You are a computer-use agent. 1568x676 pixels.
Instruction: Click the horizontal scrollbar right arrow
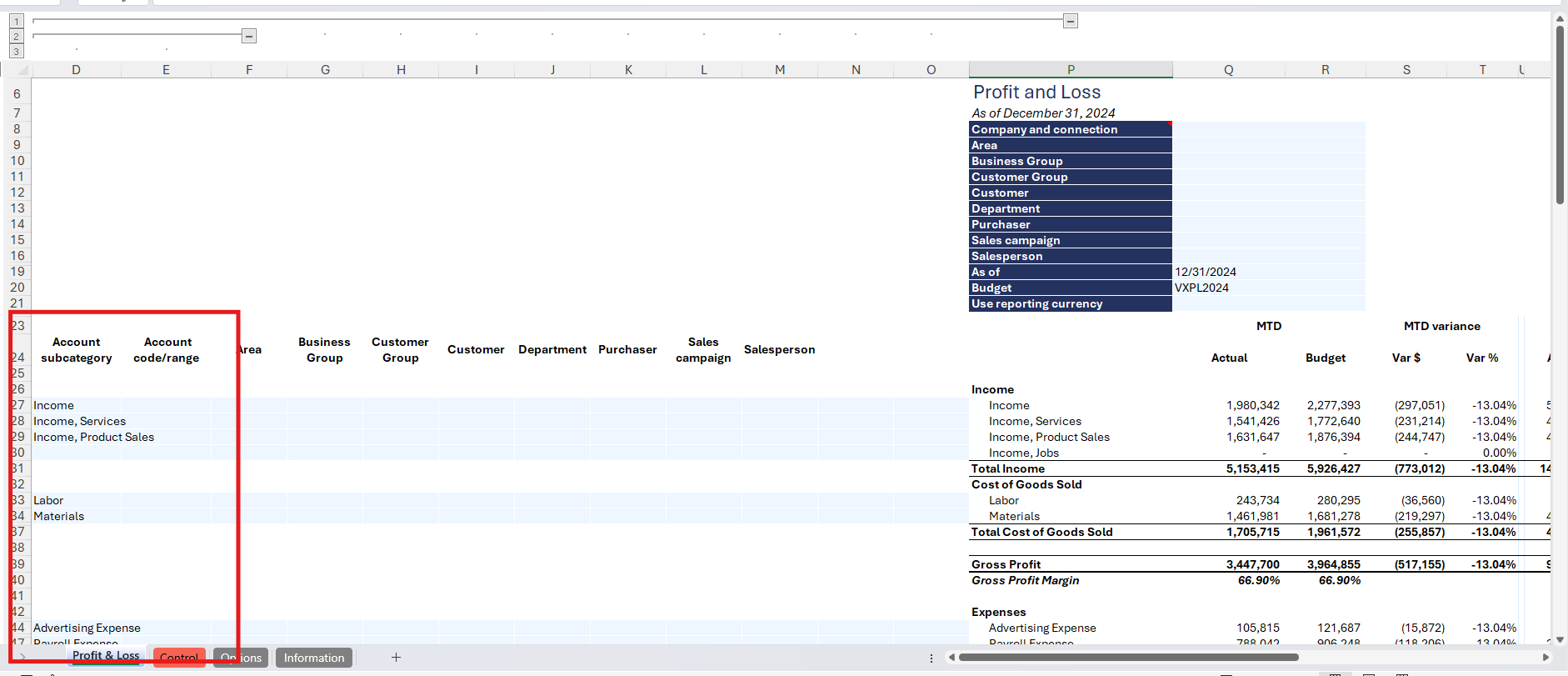click(1546, 658)
